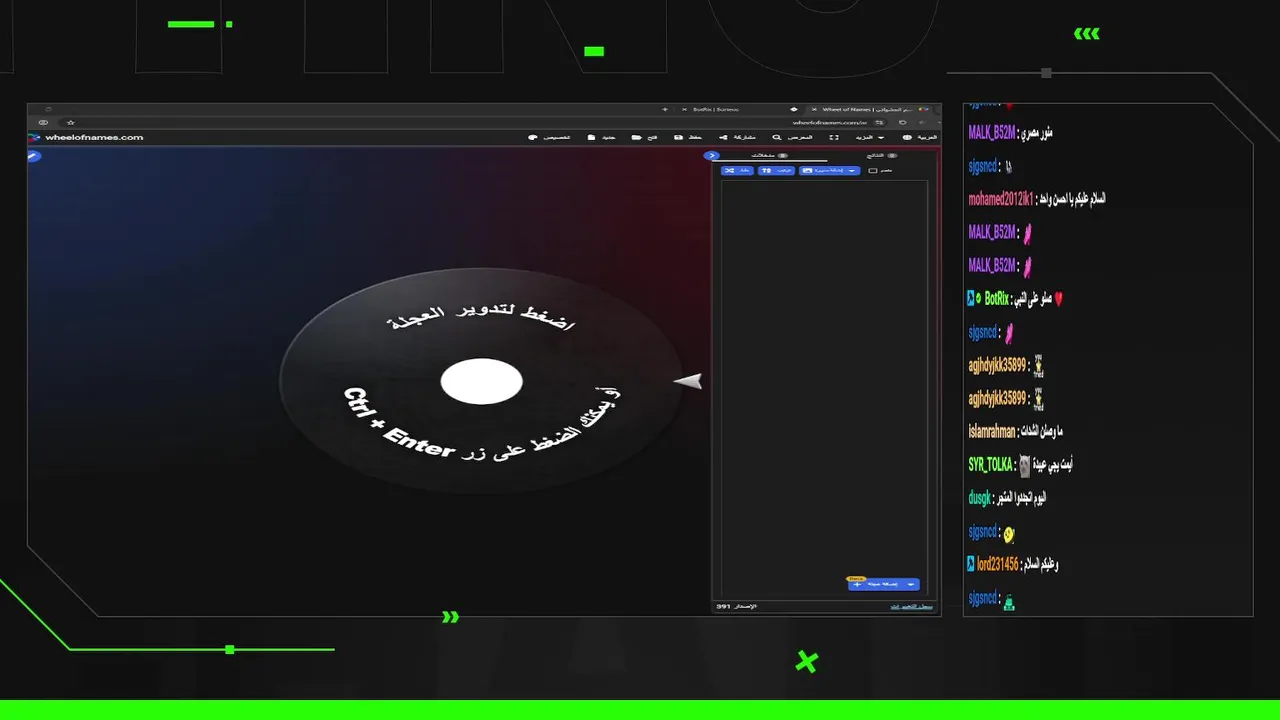Click the browser address bar URL
Image resolution: width=1280 pixels, height=720 pixels.
(x=830, y=122)
